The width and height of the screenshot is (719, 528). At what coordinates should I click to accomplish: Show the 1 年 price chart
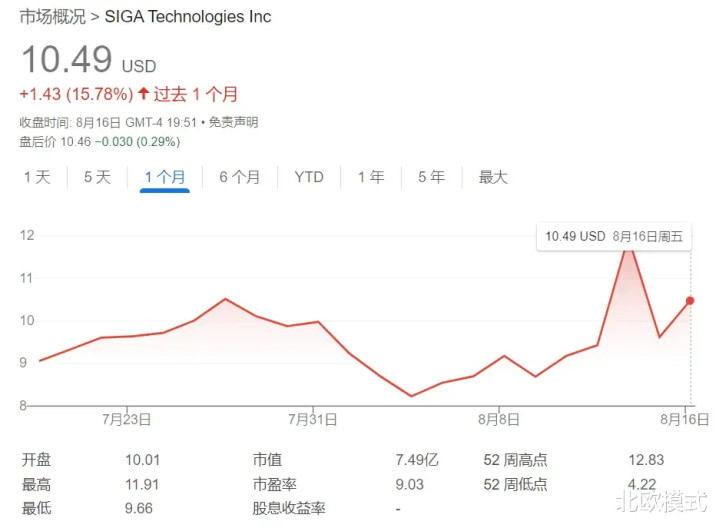pyautogui.click(x=370, y=177)
